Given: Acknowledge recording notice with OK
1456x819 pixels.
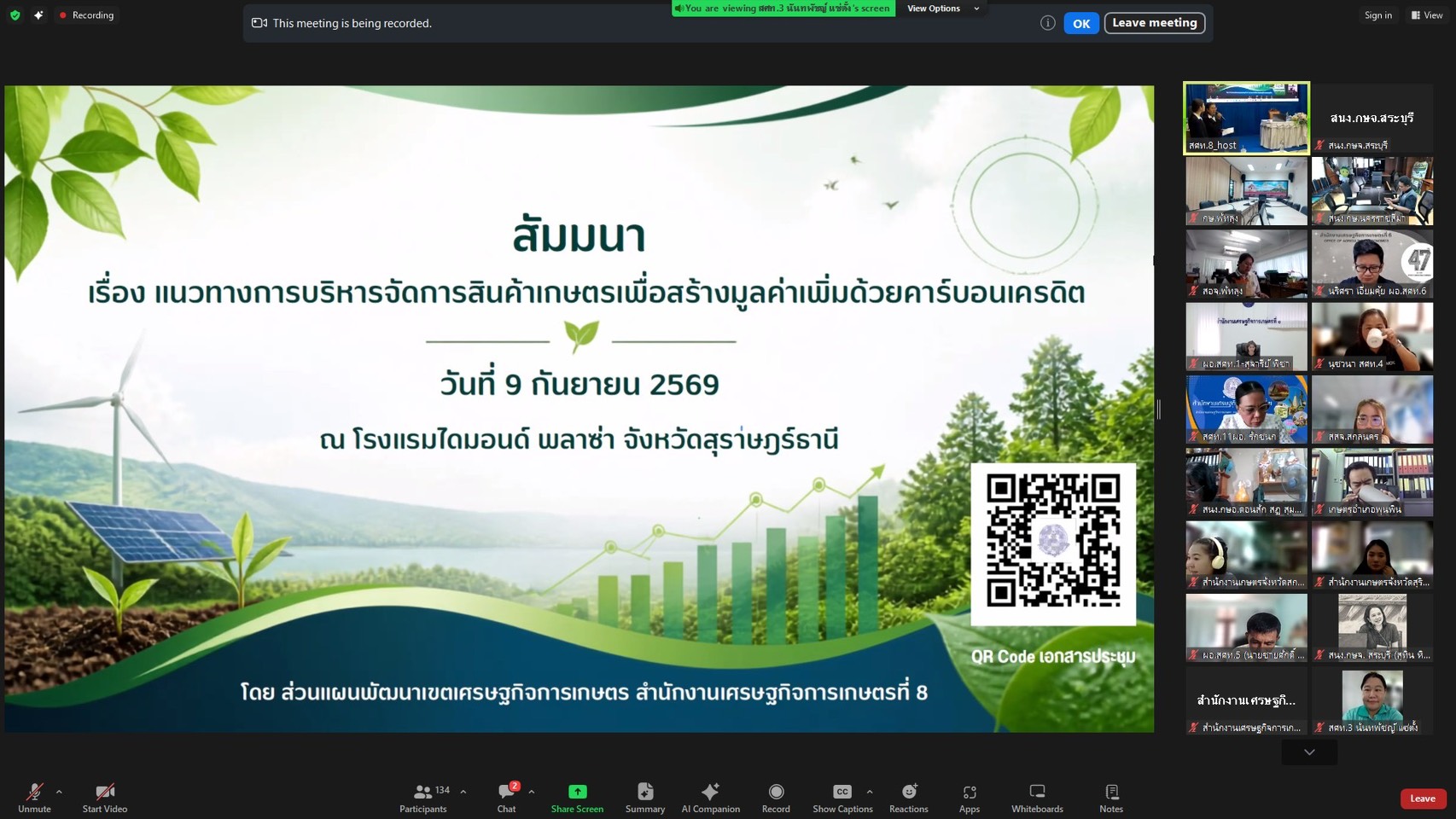Looking at the screenshot, I should pos(1080,24).
